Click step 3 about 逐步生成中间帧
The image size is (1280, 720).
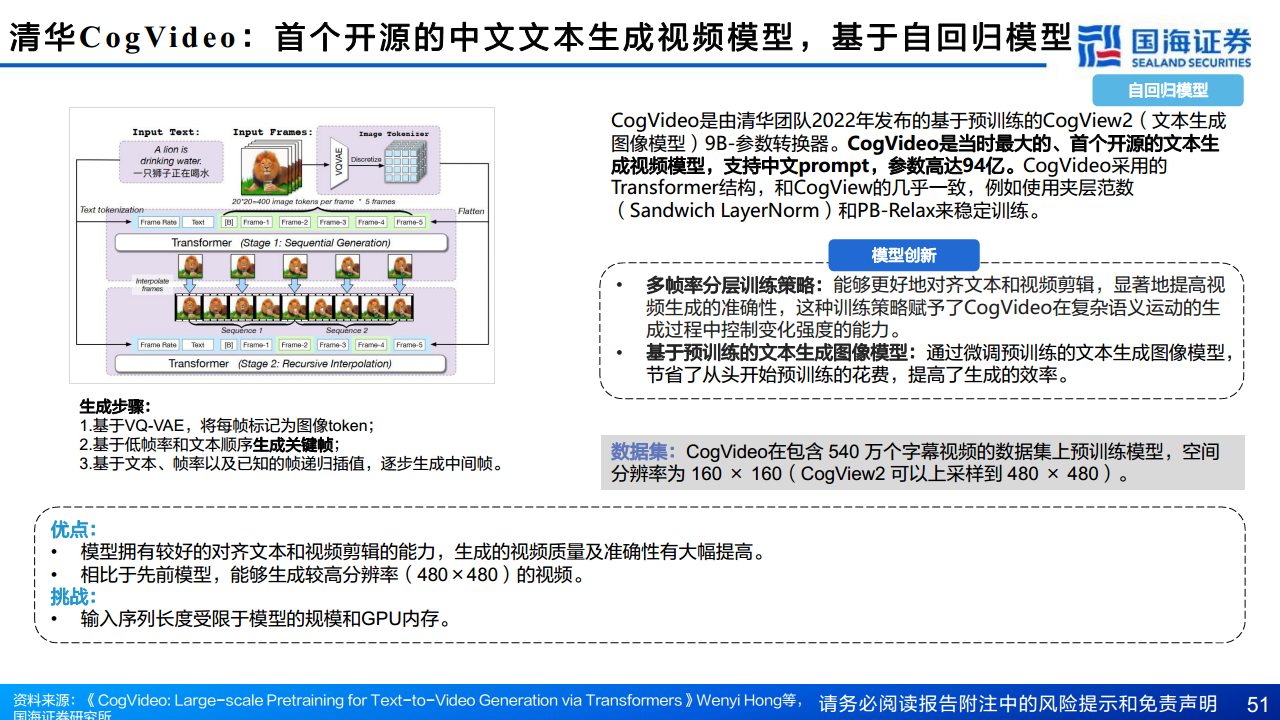[x=291, y=464]
